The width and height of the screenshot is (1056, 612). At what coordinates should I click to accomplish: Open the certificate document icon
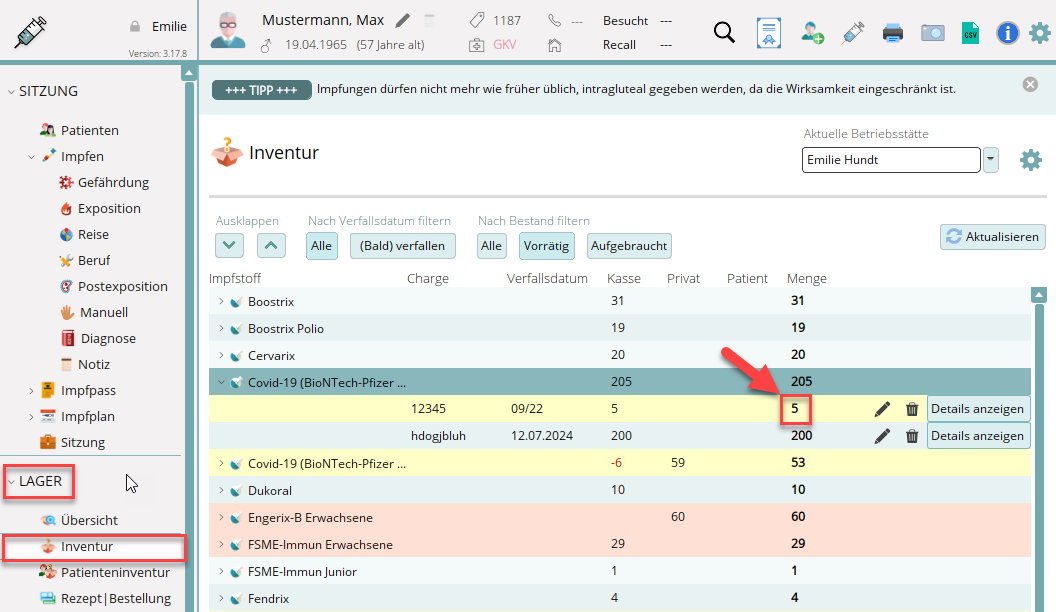(768, 32)
